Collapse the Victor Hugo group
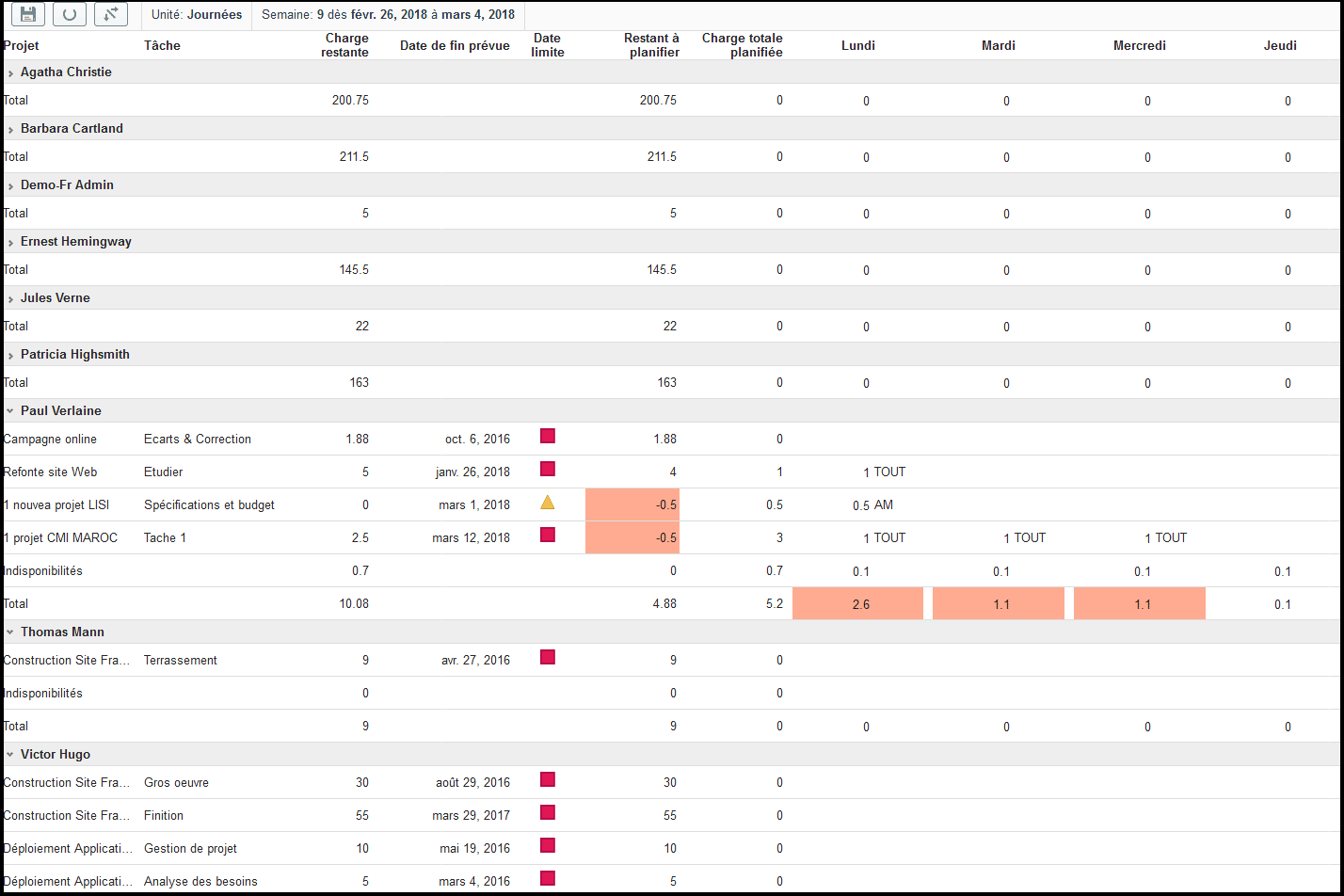This screenshot has height=896, width=1344. tap(10, 755)
